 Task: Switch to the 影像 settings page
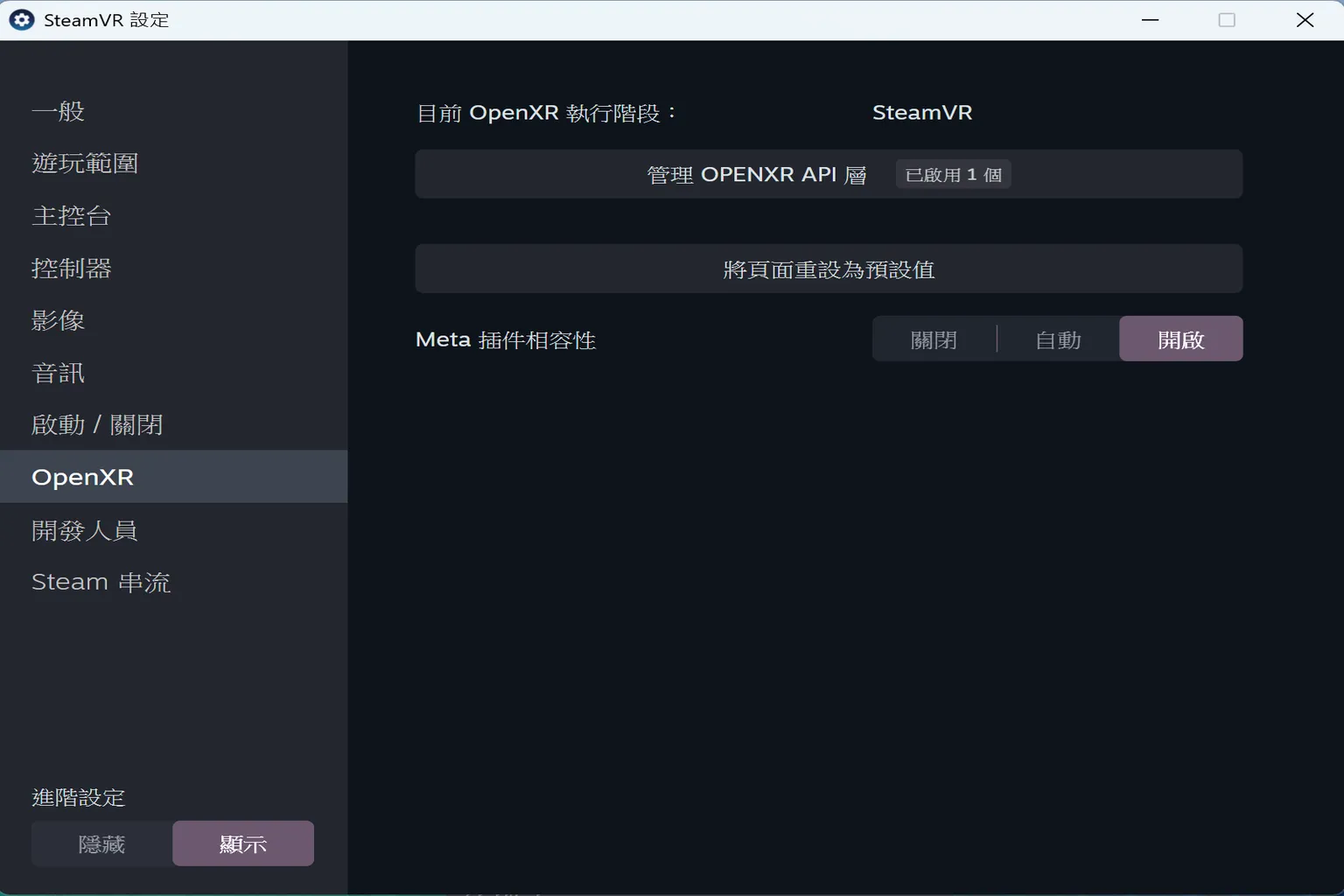click(58, 321)
